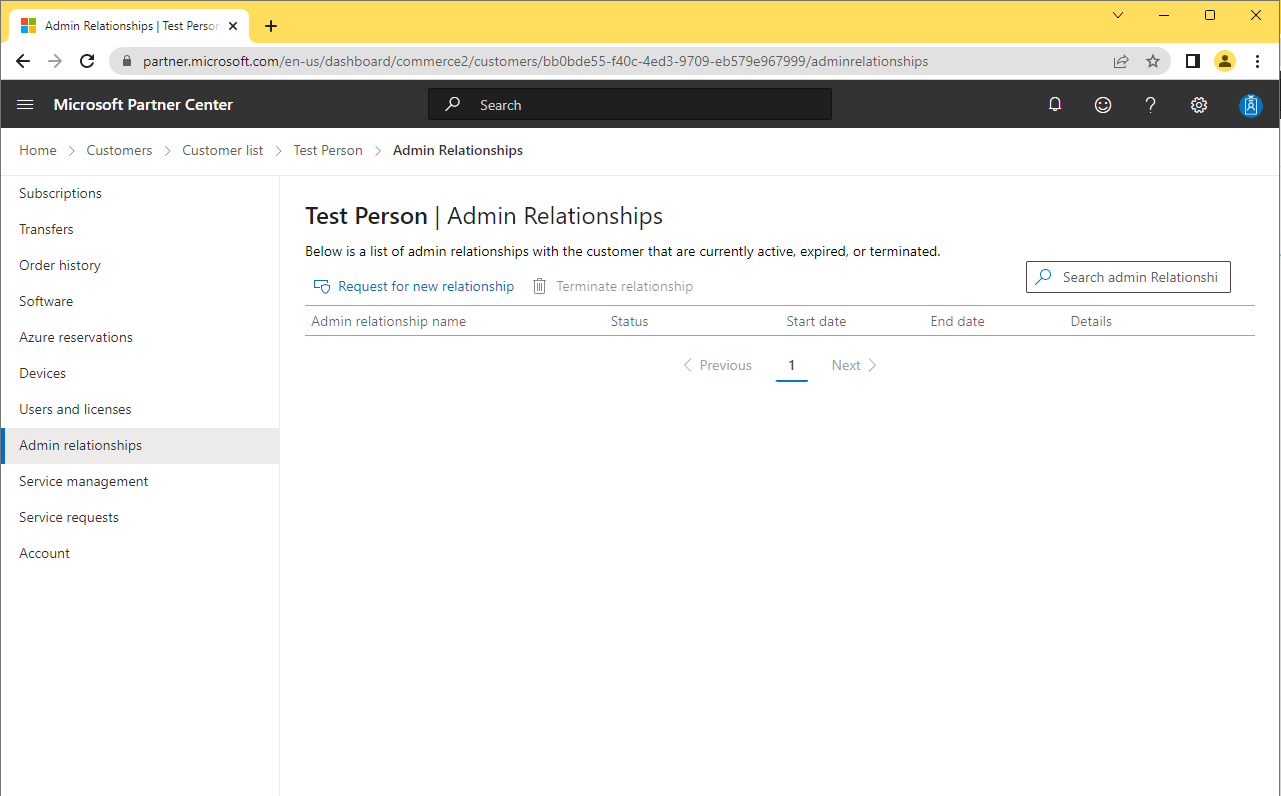The width and height of the screenshot is (1281, 796).
Task: Select Subscriptions in the sidebar
Action: 60,193
